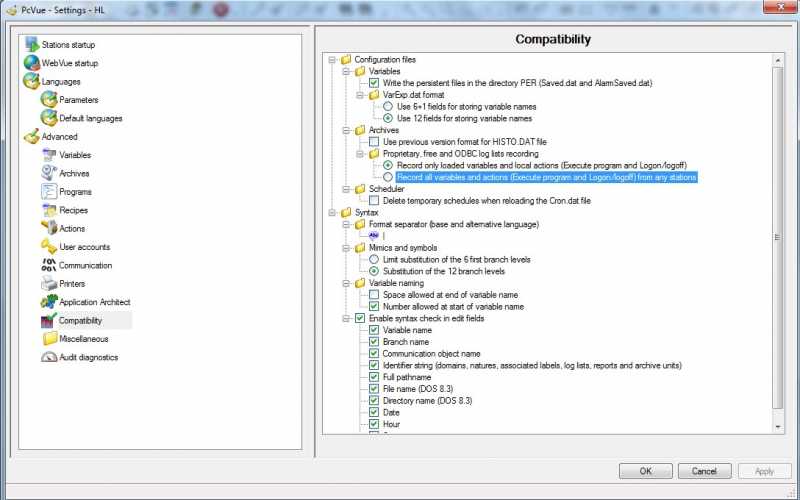Enable Use previous version format for HISTO.DAT

point(374,142)
